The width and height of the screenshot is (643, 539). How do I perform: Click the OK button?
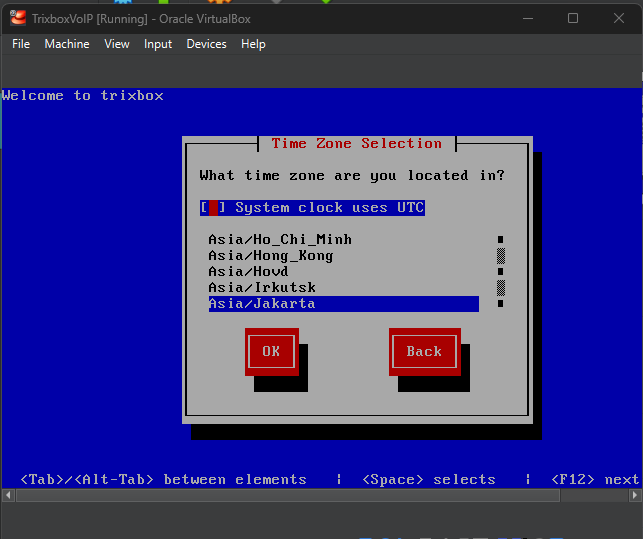pos(271,352)
